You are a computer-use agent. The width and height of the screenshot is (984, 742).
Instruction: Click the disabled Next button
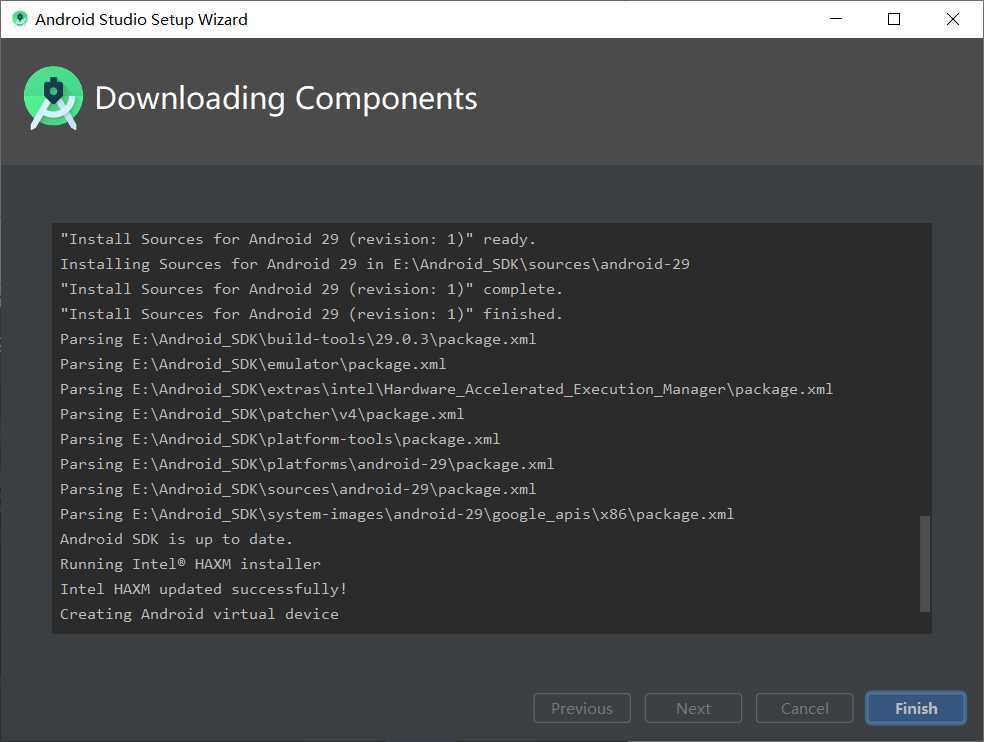(693, 708)
